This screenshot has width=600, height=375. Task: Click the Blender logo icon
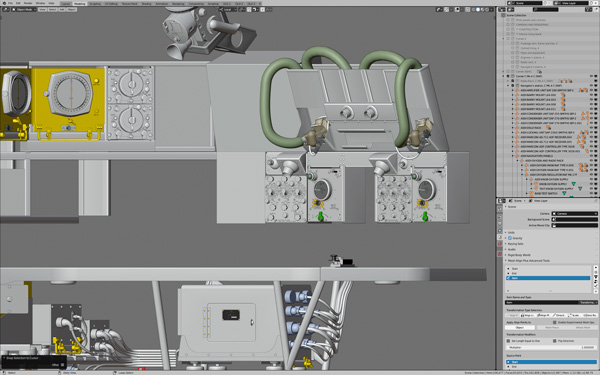(3, 3)
